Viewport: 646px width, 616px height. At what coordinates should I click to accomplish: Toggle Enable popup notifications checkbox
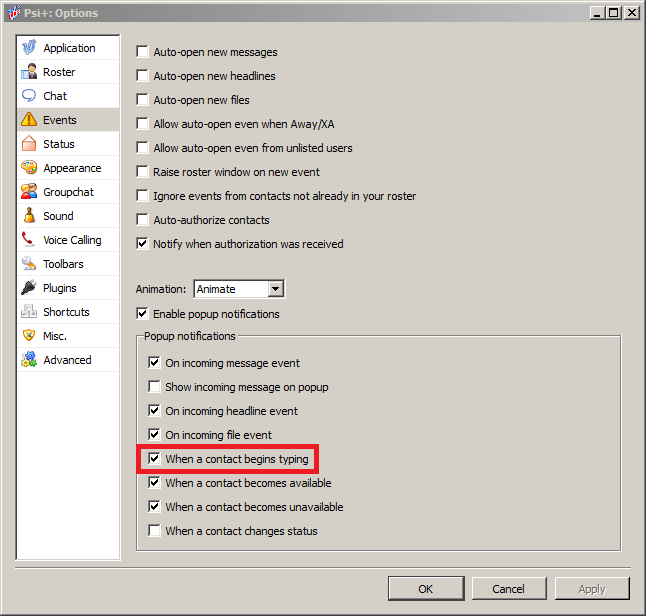pos(143,314)
